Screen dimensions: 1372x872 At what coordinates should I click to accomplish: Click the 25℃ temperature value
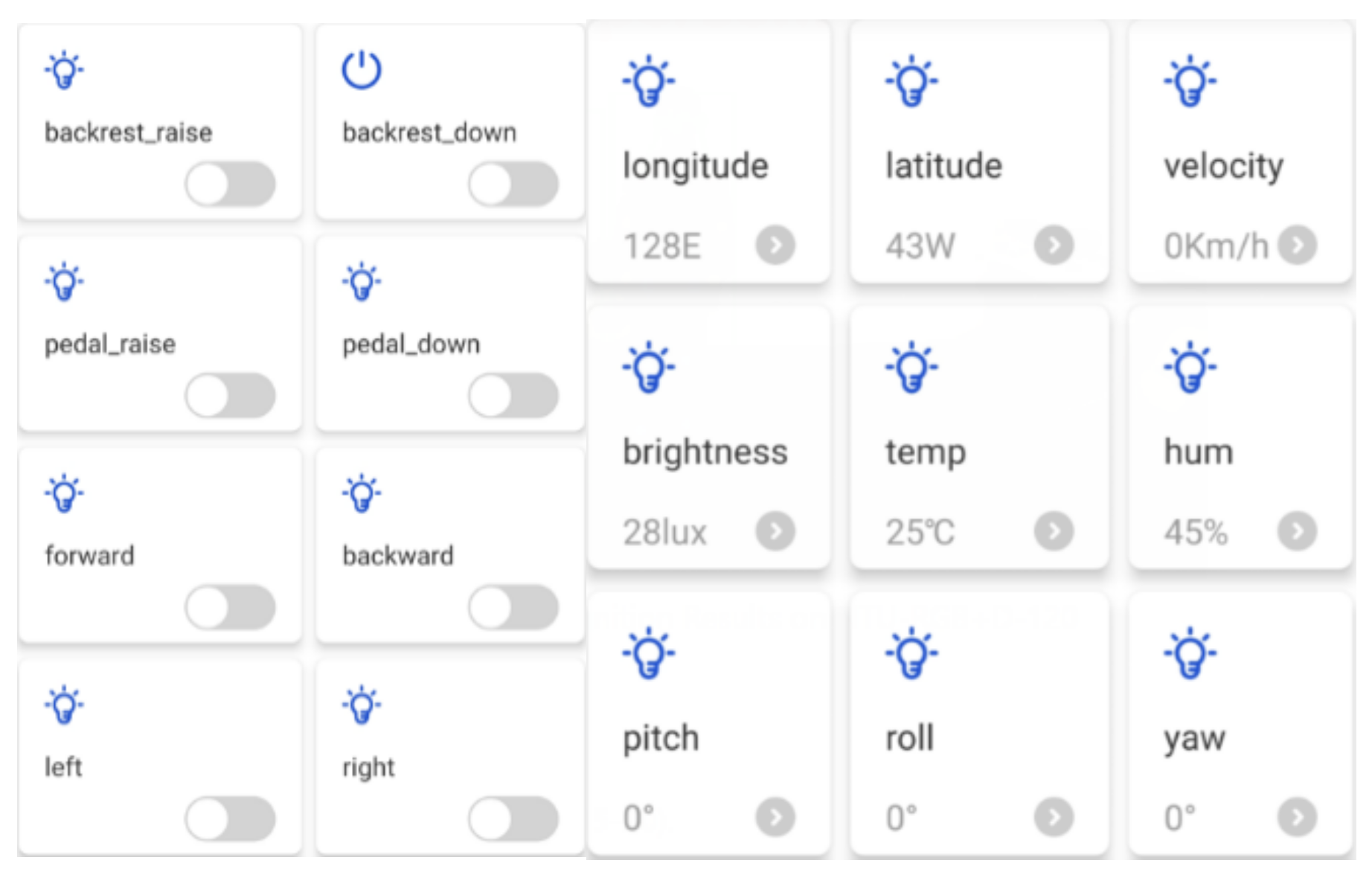tap(920, 533)
